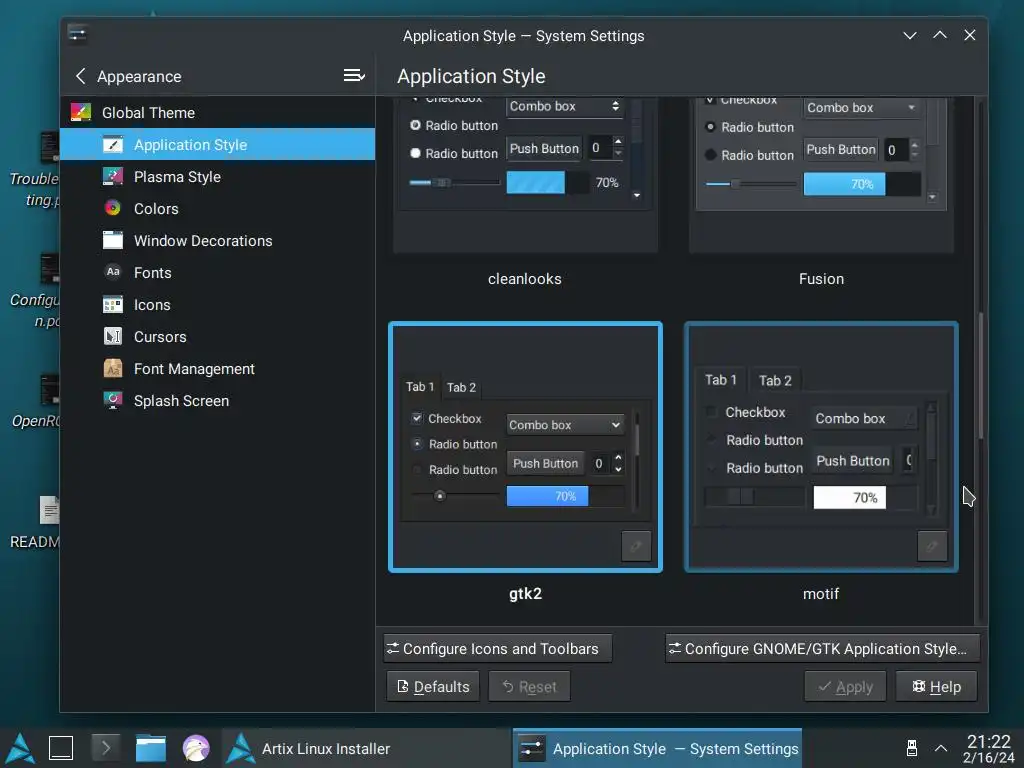
Task: Switch to Tab 1 in motif preview
Action: (720, 379)
